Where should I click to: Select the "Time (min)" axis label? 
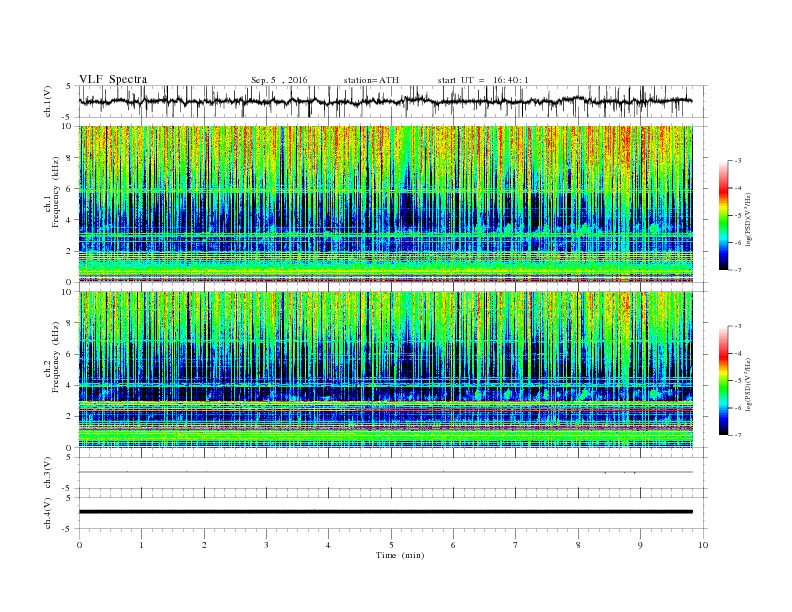400,555
